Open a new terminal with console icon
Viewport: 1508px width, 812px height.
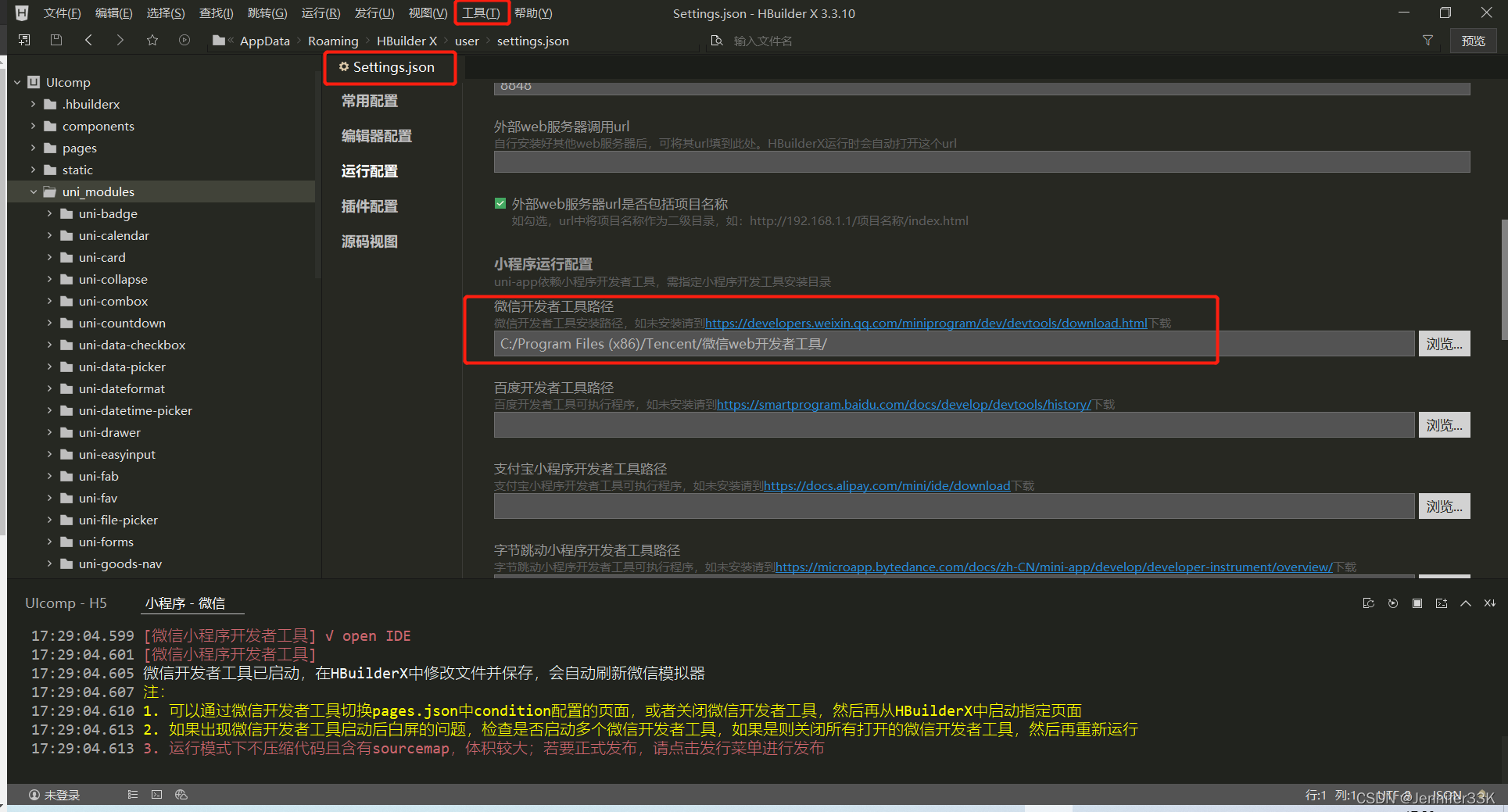(x=1442, y=603)
